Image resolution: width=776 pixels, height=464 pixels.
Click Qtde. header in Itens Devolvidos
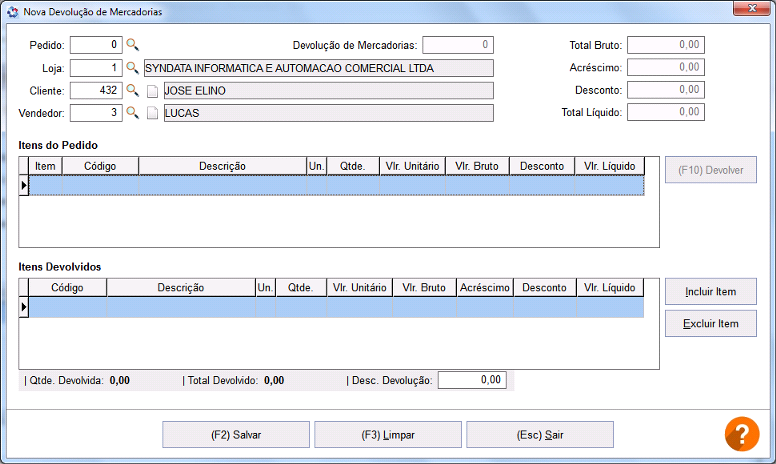pos(301,288)
